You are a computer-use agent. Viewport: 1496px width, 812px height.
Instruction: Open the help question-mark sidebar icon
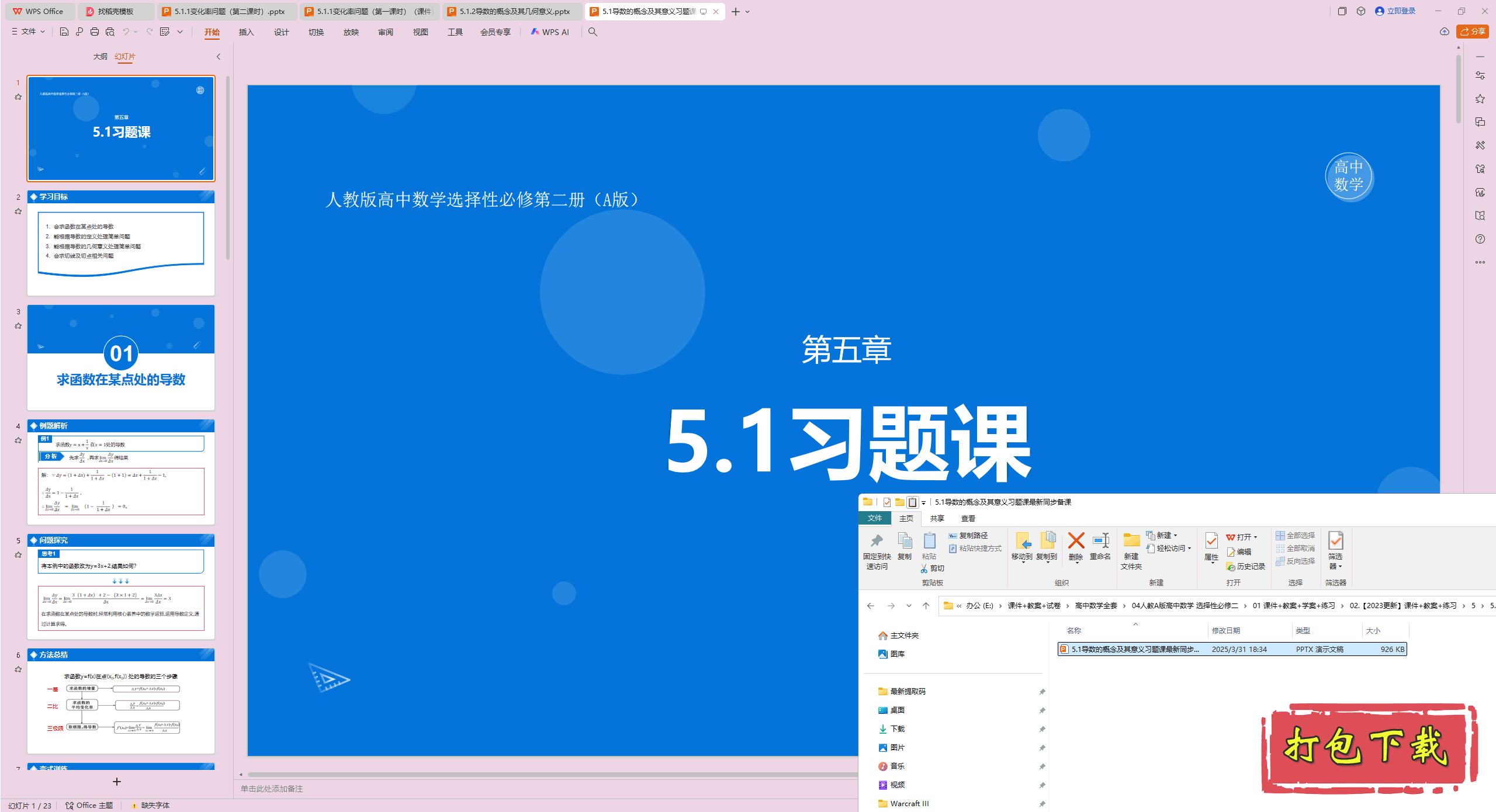pyautogui.click(x=1480, y=239)
